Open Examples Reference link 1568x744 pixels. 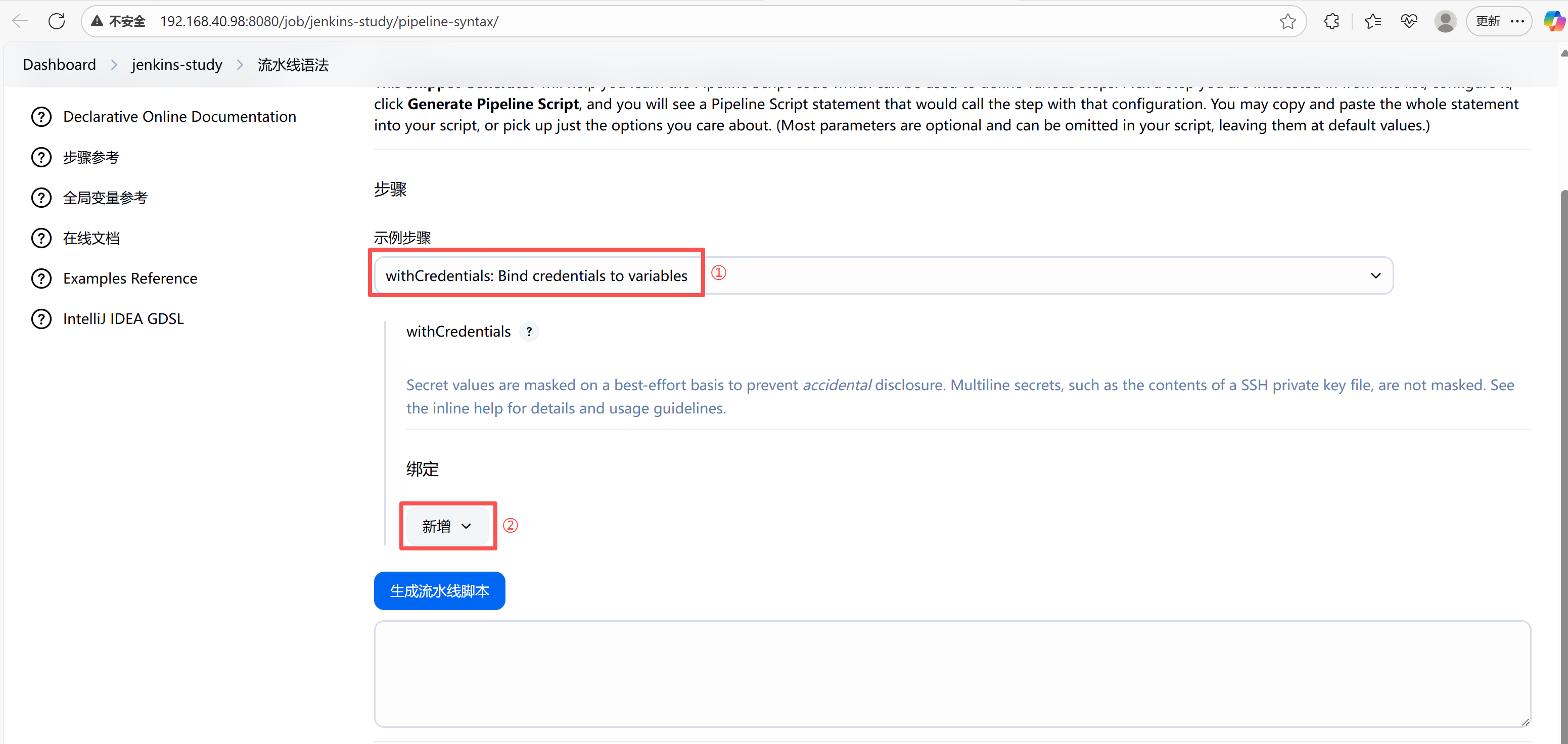point(129,279)
